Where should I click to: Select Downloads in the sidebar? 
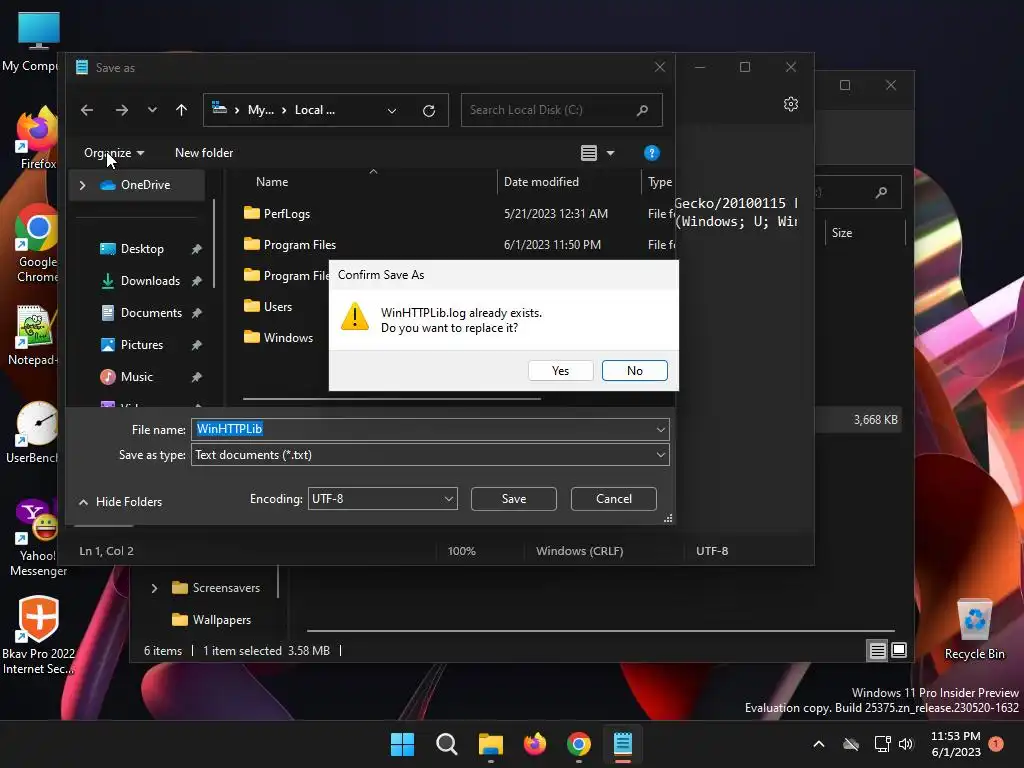[150, 281]
